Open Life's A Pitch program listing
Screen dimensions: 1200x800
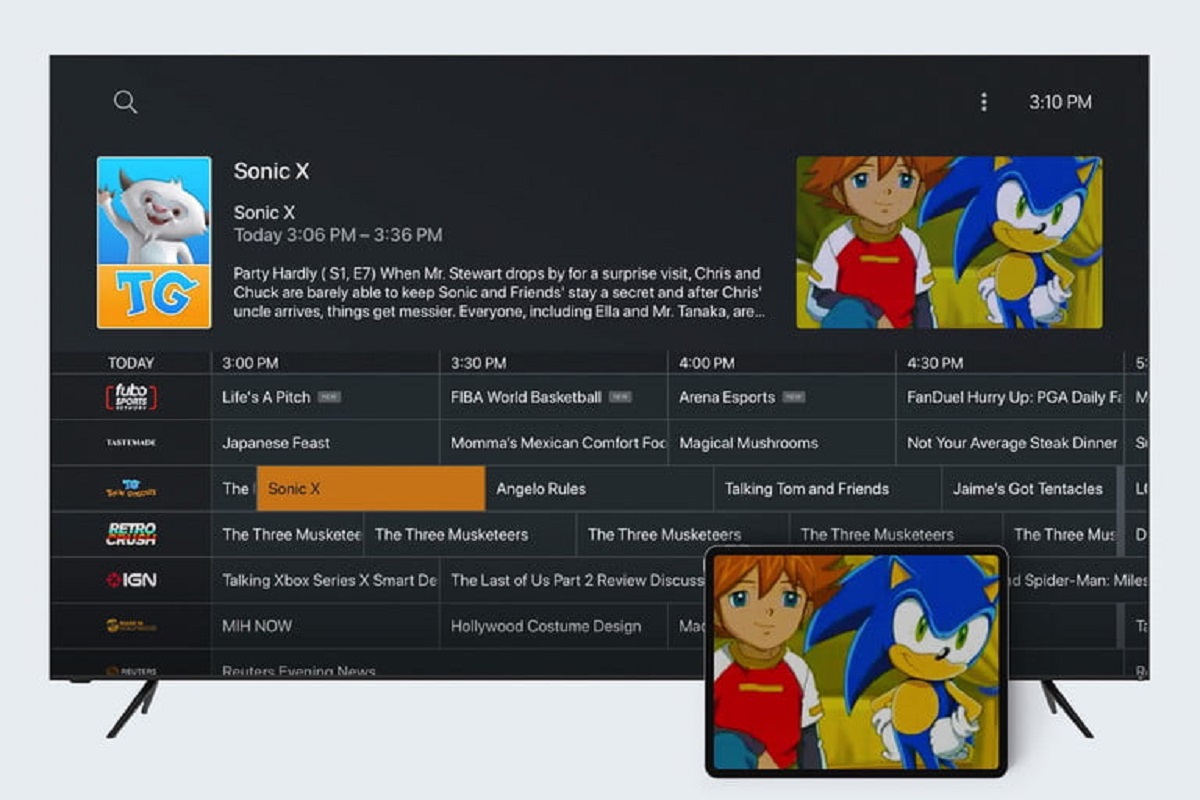[324, 397]
